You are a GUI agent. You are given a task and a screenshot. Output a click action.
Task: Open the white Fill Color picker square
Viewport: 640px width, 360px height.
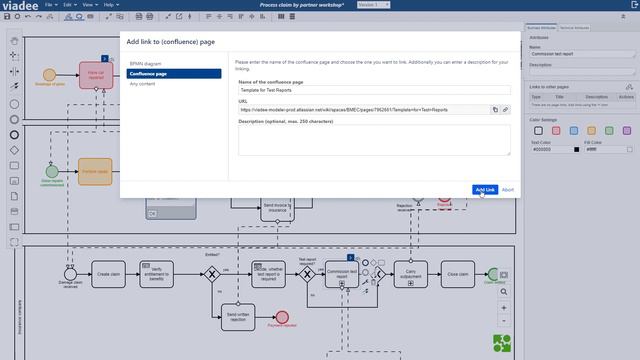[630, 150]
